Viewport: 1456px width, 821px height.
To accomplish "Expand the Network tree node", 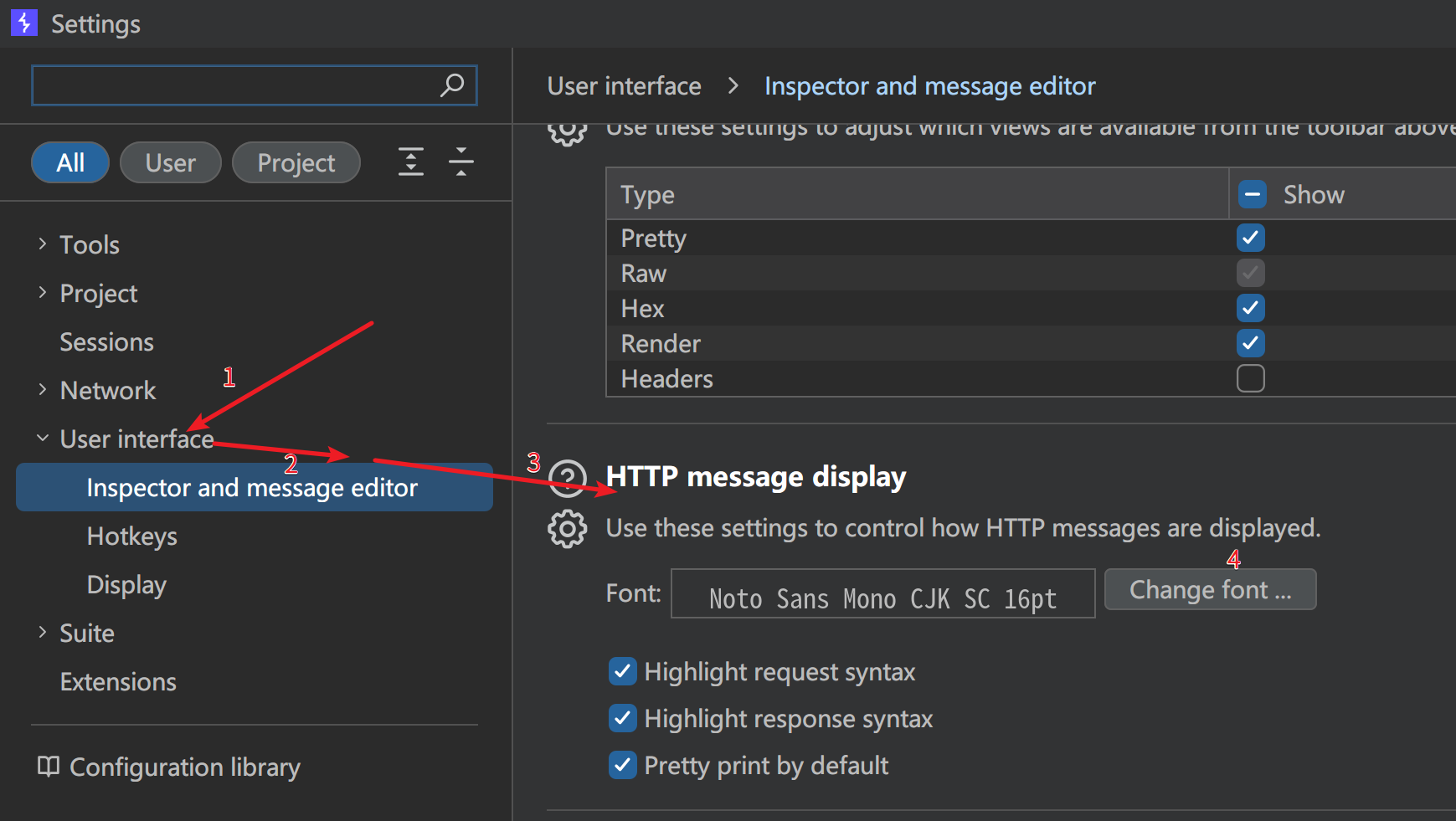I will point(42,389).
